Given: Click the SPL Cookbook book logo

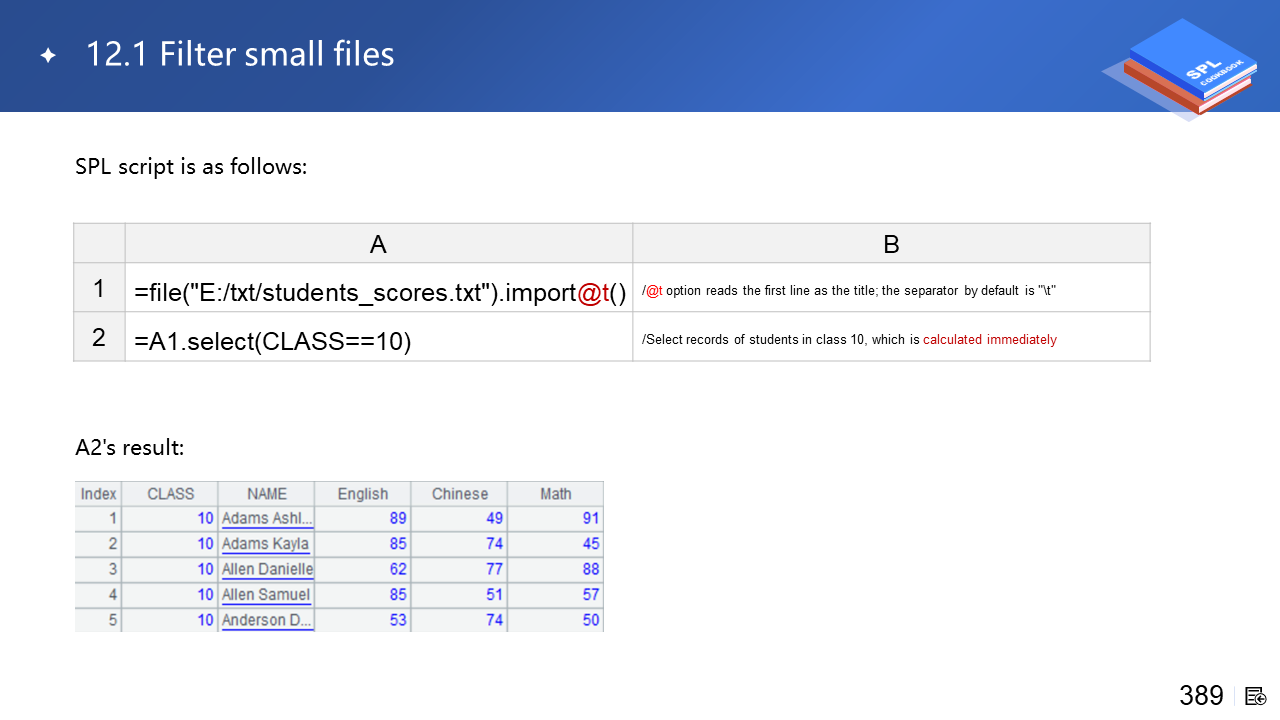Looking at the screenshot, I should coord(1185,68).
